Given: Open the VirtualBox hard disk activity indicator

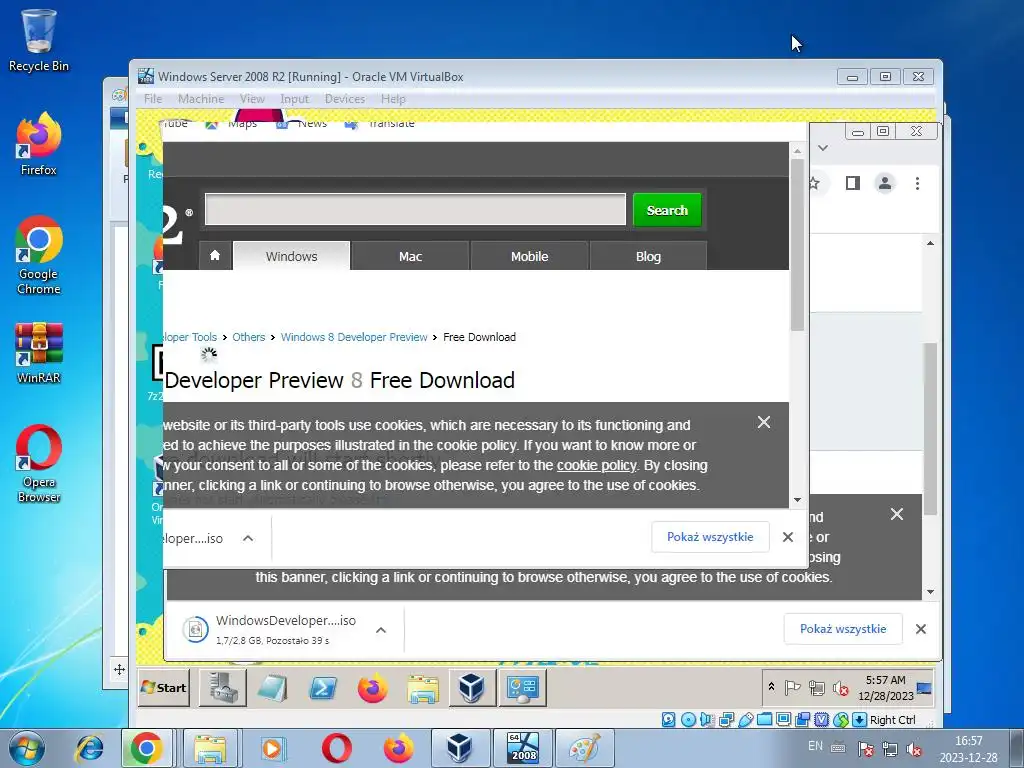Looking at the screenshot, I should pos(668,720).
